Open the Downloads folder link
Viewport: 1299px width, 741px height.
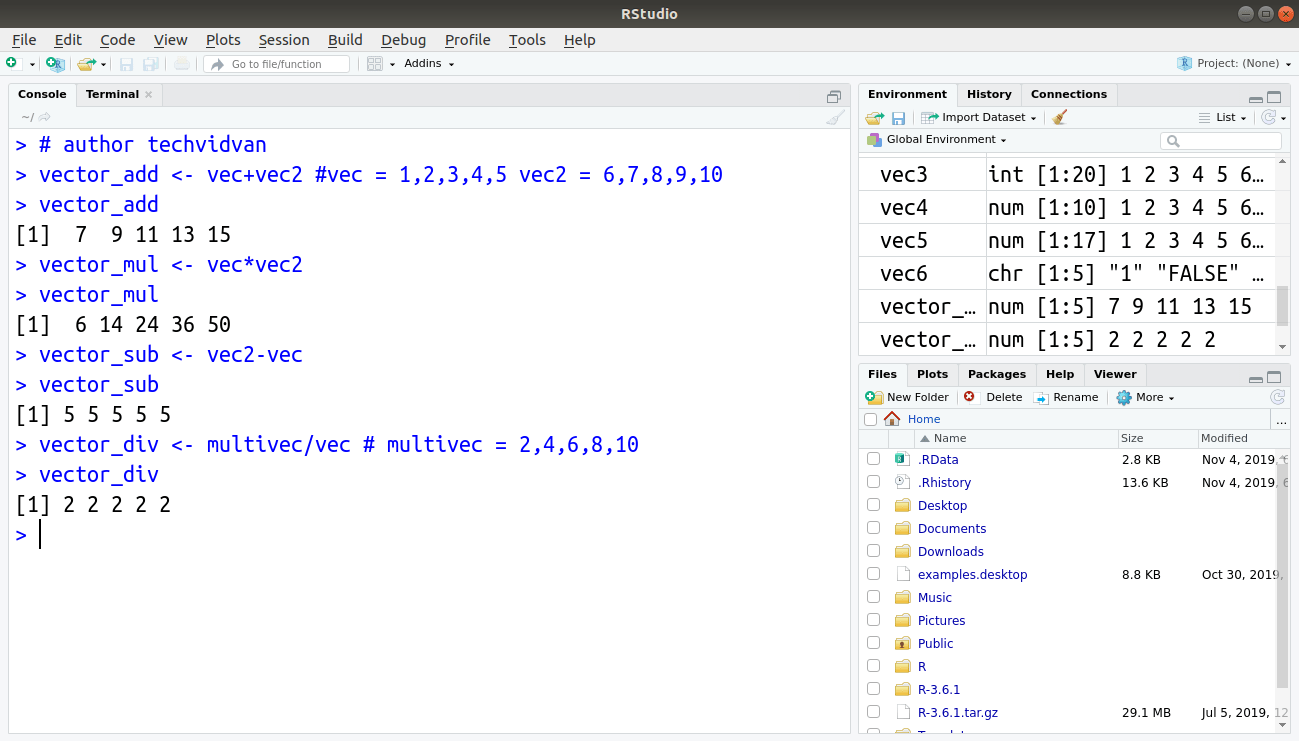950,551
